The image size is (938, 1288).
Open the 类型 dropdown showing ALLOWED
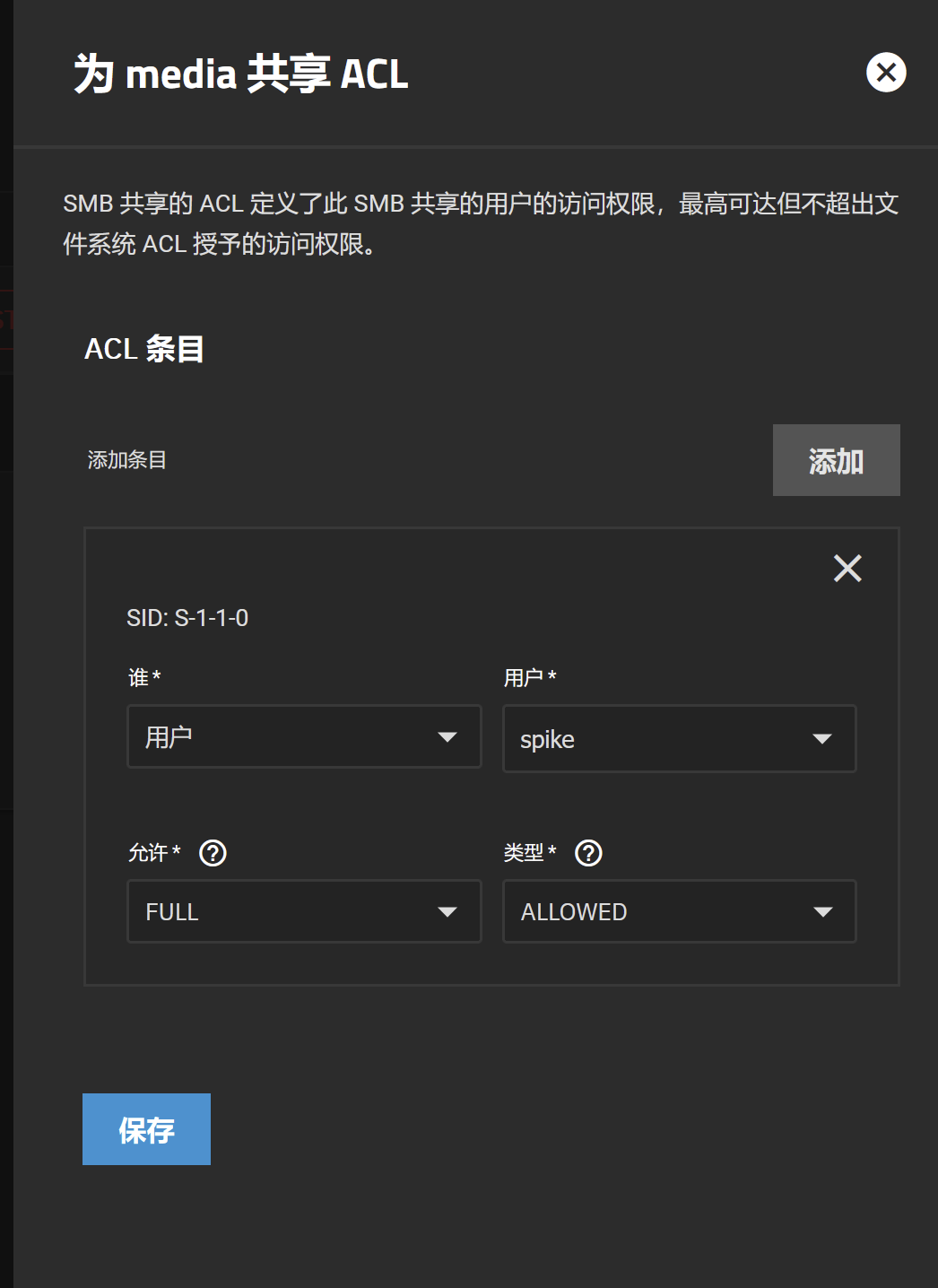coord(680,911)
